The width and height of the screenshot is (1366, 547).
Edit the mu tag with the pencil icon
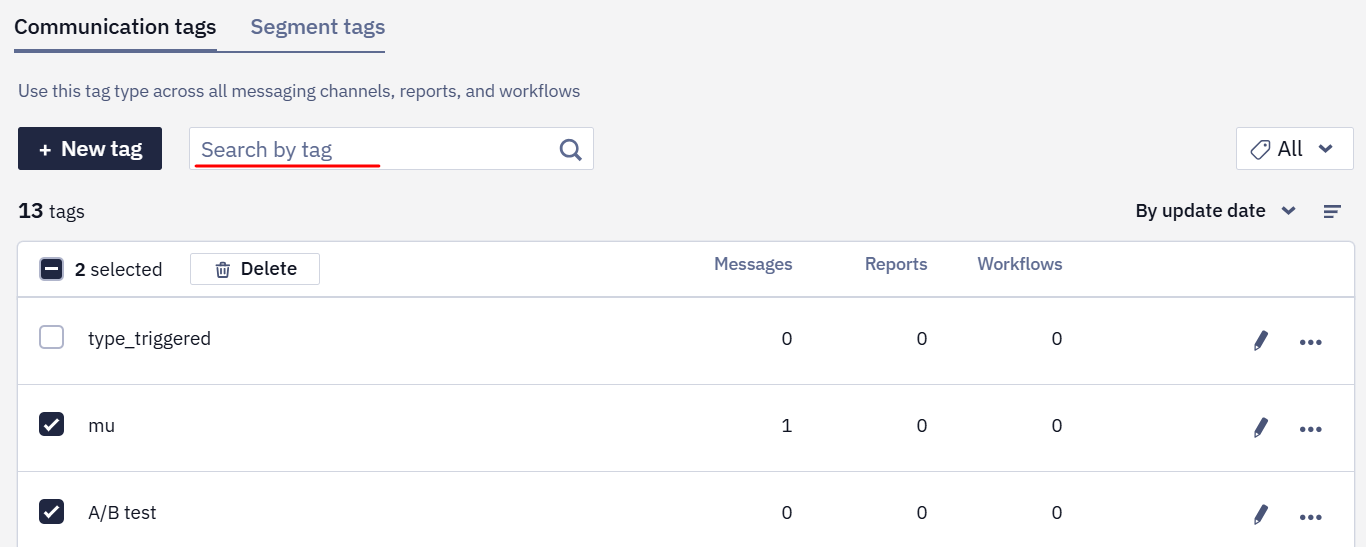point(1260,428)
